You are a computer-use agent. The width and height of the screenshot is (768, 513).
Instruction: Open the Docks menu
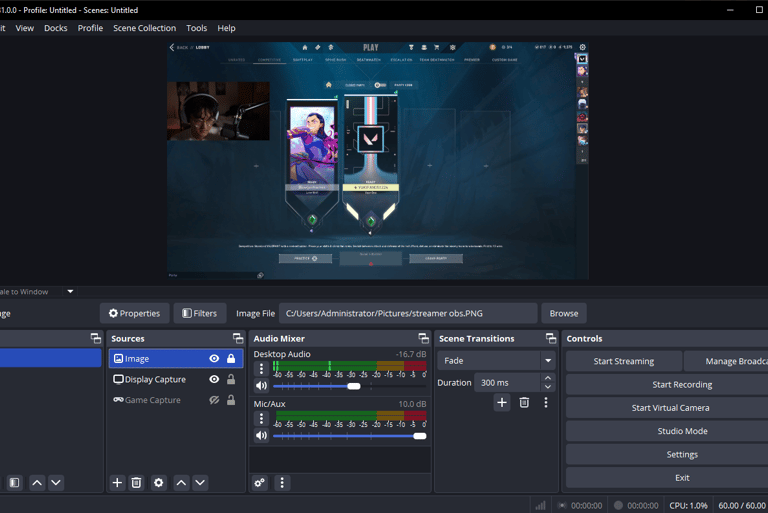(55, 28)
